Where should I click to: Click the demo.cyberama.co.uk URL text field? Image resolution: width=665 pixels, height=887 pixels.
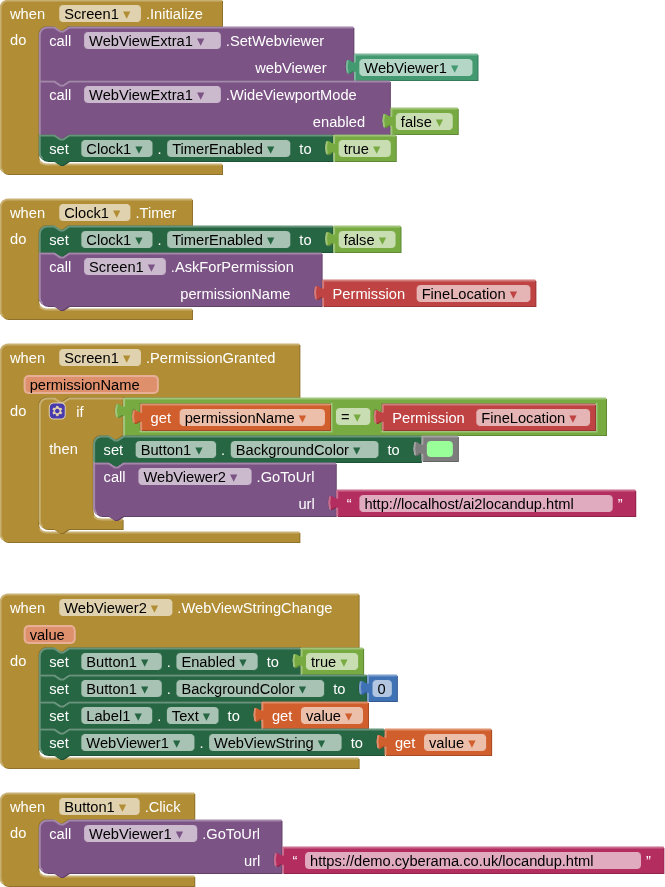[x=472, y=861]
